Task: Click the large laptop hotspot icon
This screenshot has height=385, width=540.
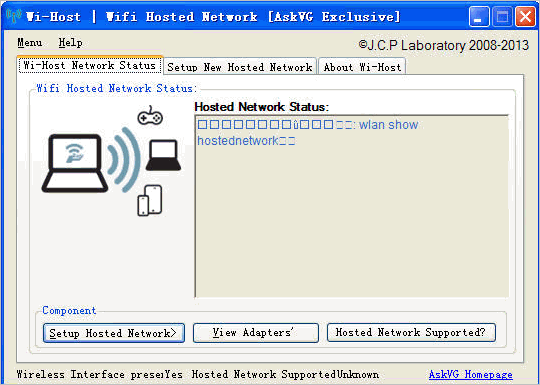Action: click(75, 163)
